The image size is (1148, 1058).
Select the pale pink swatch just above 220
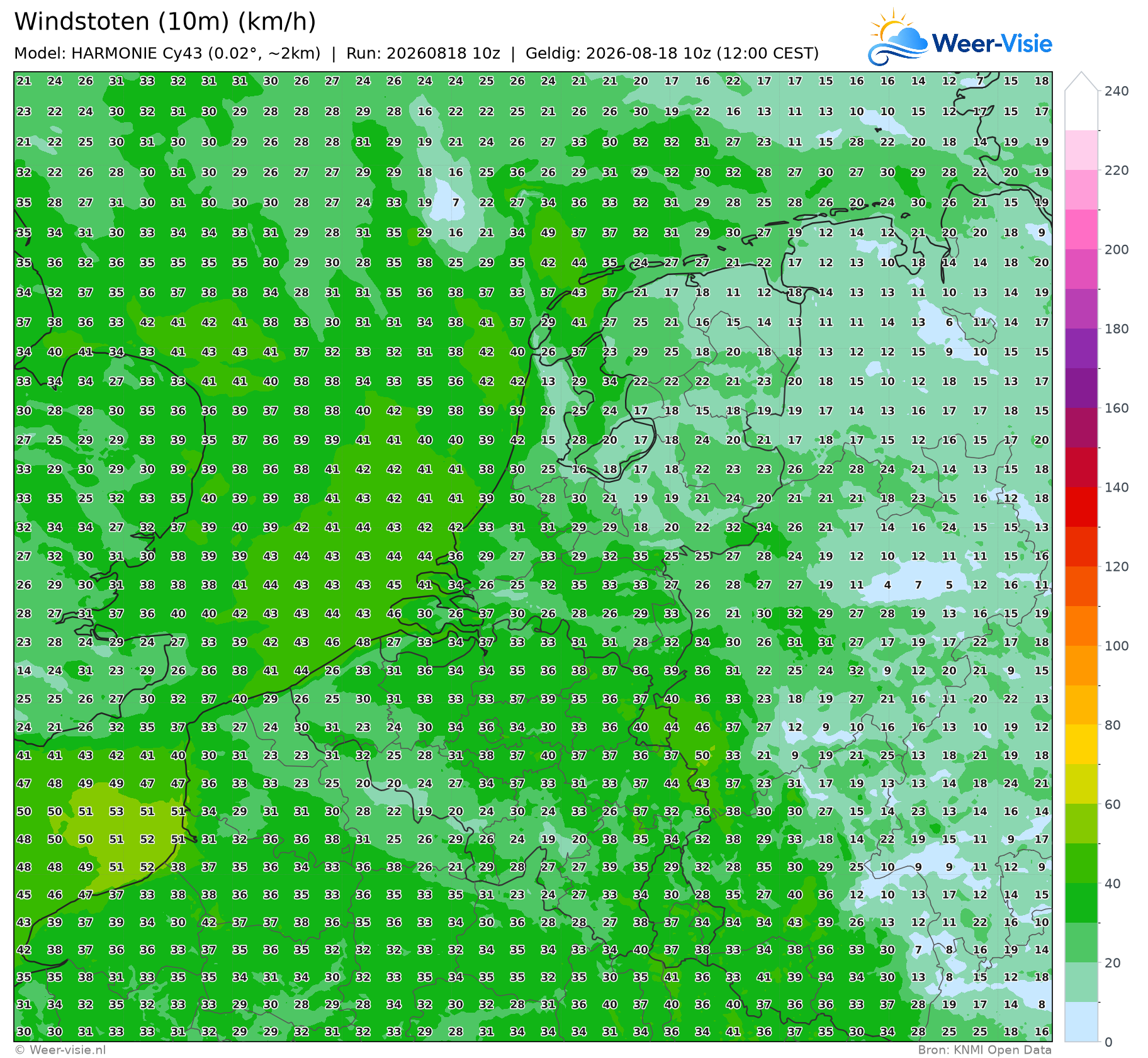(1081, 150)
